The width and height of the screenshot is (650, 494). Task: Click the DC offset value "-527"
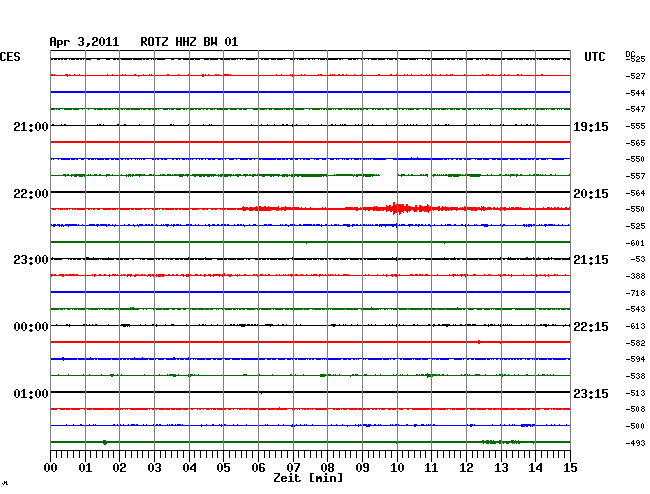(x=635, y=76)
